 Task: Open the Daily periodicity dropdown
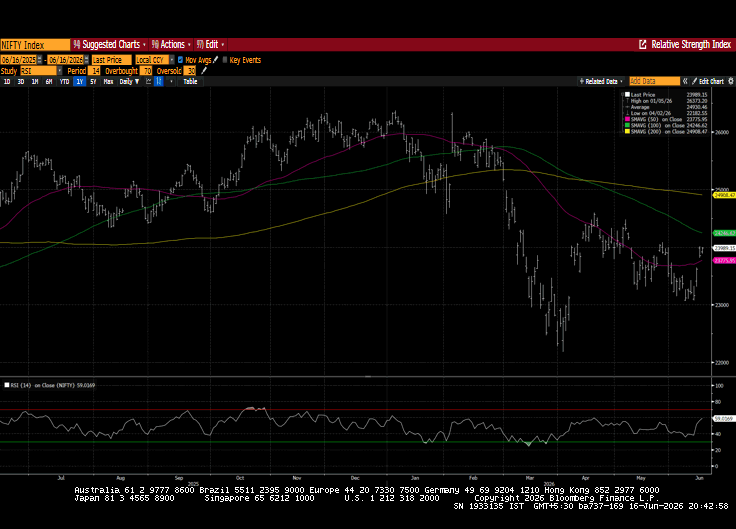(130, 82)
